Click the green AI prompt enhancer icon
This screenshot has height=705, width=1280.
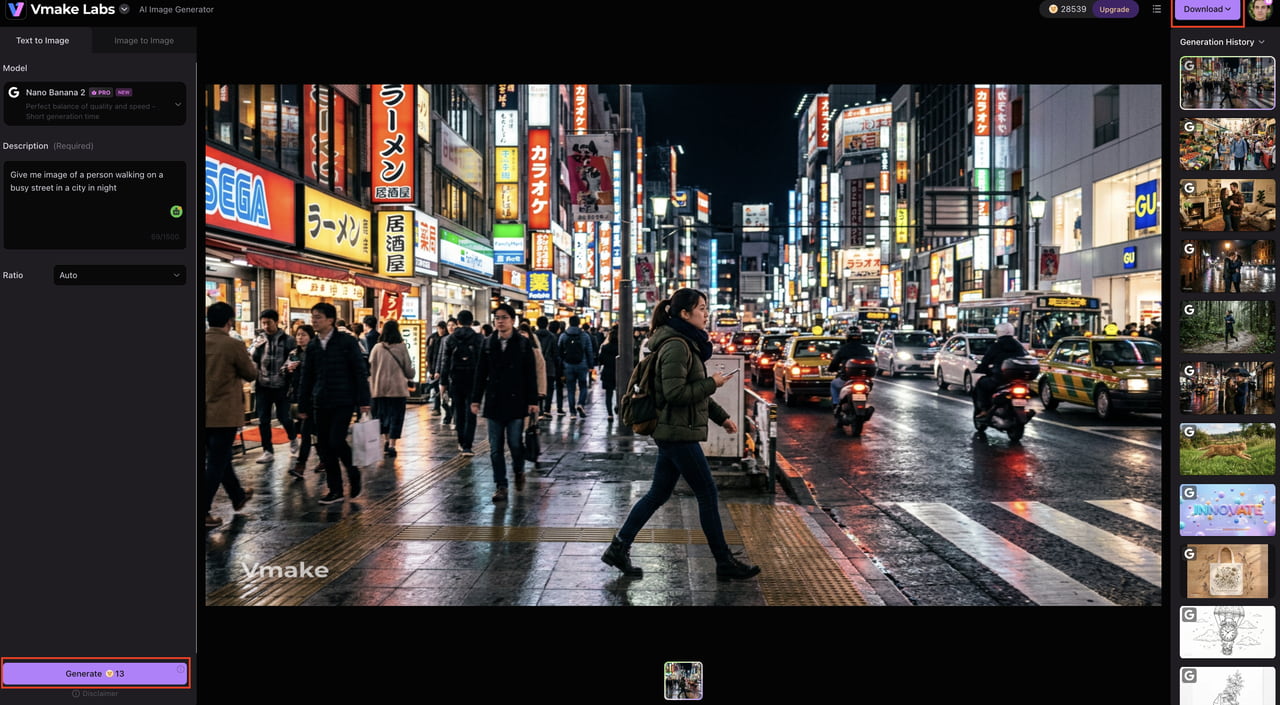176,211
